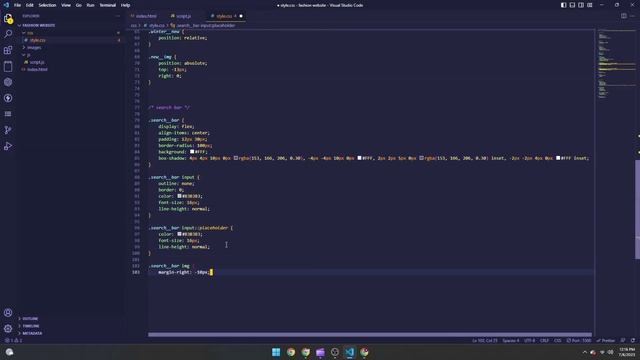Open the Search view in the activity bar
Screen dimensions: 640x360
coord(8,34)
